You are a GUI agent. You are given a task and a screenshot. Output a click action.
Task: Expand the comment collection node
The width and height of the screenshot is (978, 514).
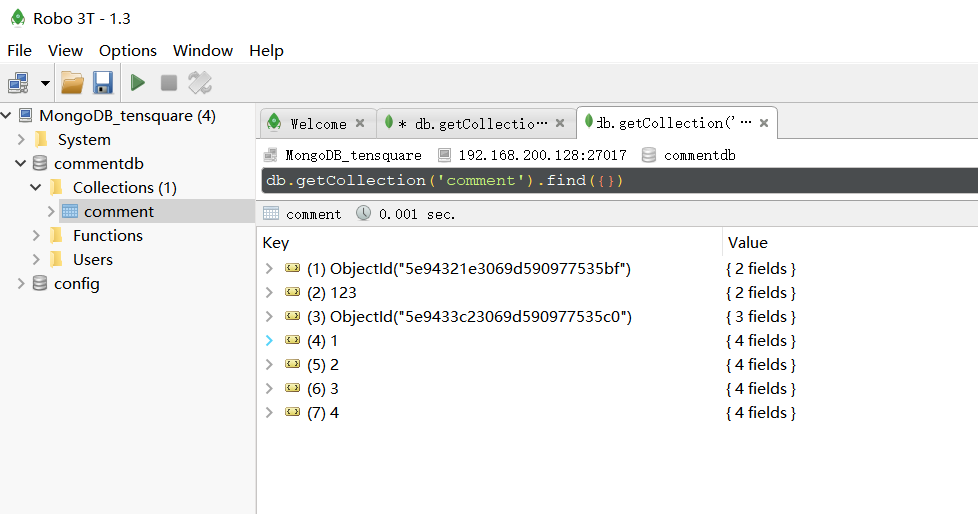pos(51,211)
